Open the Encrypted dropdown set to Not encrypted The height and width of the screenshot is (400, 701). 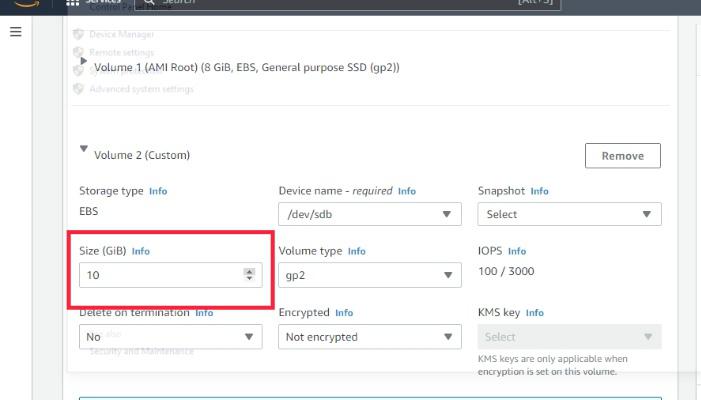coord(369,337)
